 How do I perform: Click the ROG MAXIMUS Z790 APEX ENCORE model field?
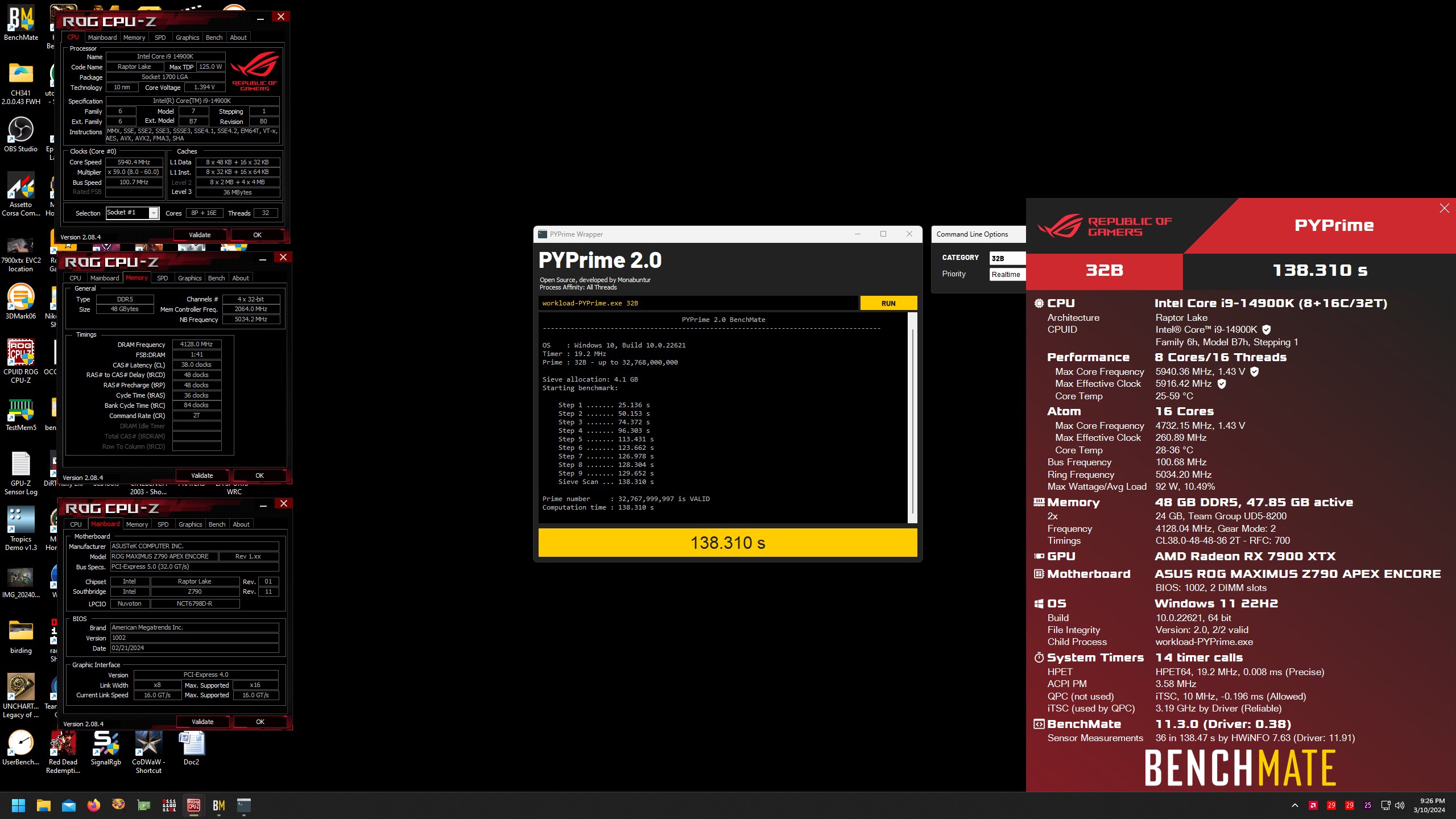click(x=164, y=556)
